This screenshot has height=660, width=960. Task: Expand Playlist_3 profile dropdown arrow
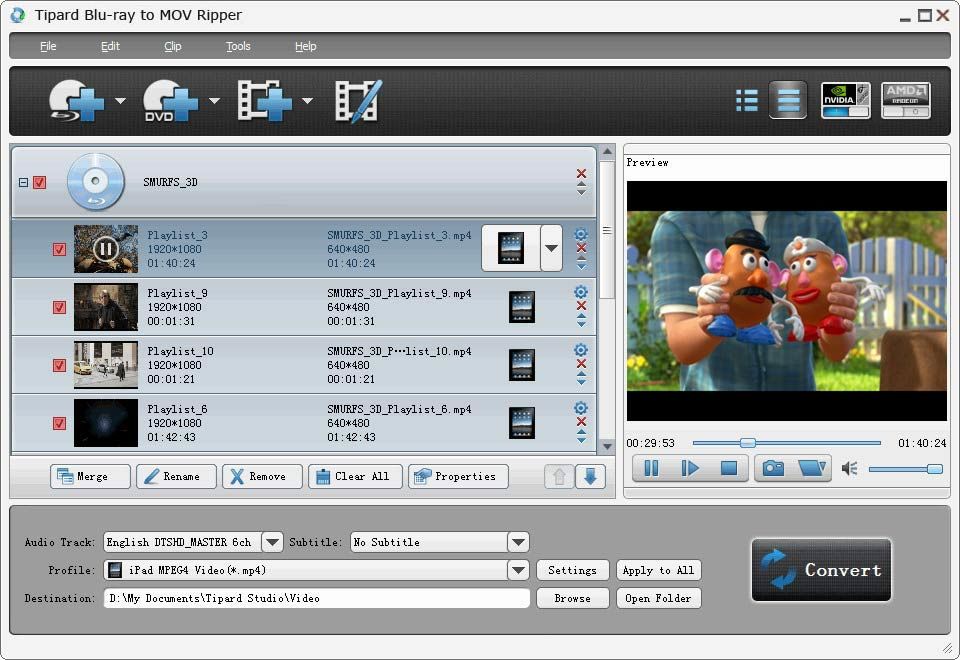pos(552,248)
